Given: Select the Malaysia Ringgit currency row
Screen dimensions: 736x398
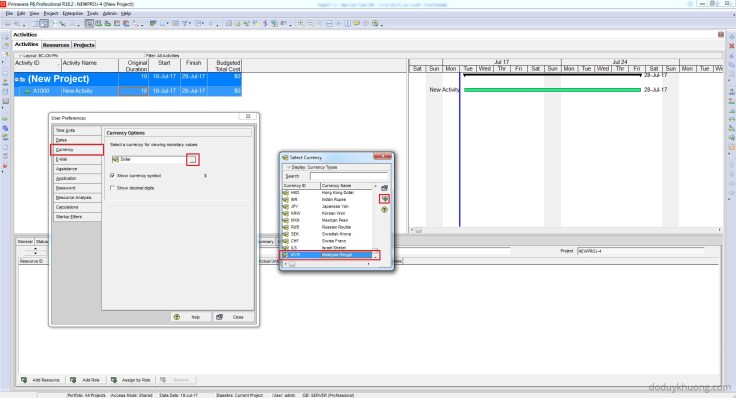Looking at the screenshot, I should point(328,255).
